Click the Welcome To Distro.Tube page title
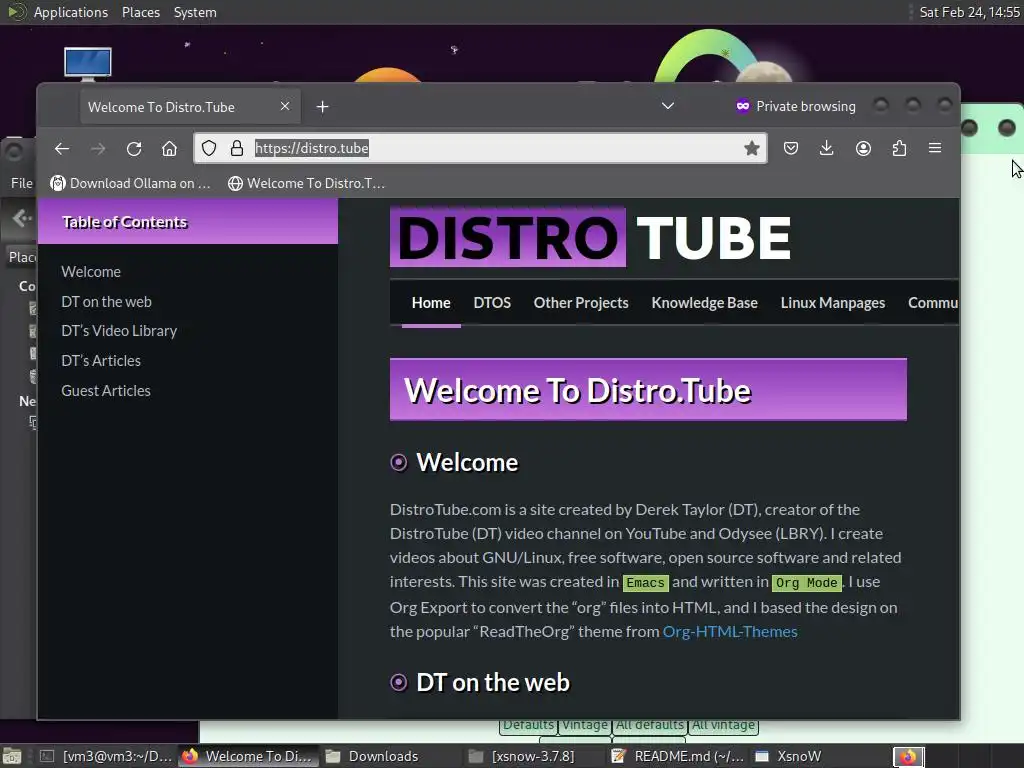Image resolution: width=1024 pixels, height=768 pixels. 577,391
